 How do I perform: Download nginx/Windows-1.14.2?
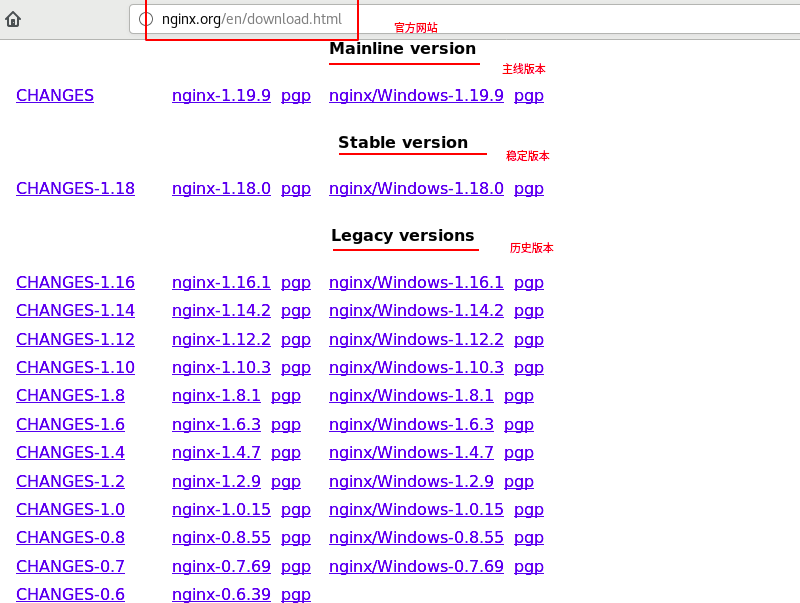[416, 310]
